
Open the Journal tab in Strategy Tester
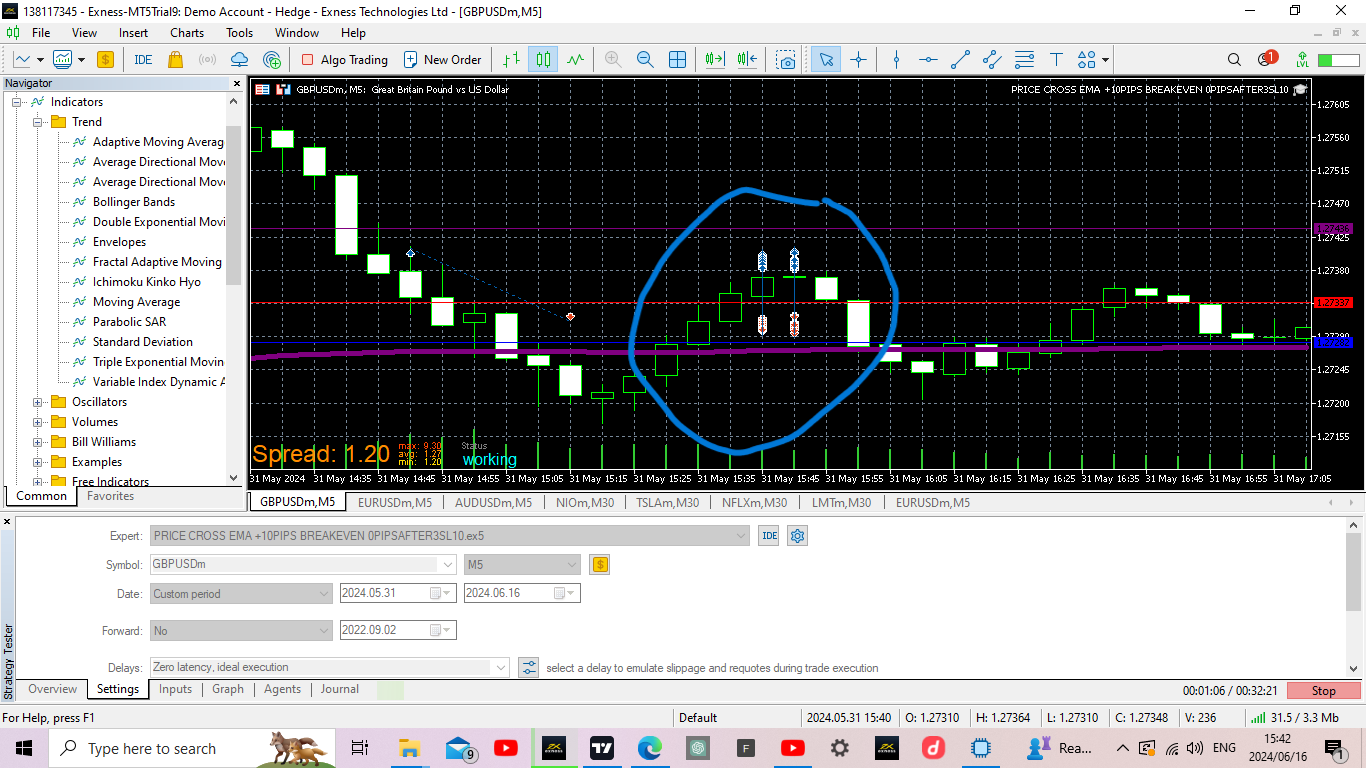pos(339,689)
